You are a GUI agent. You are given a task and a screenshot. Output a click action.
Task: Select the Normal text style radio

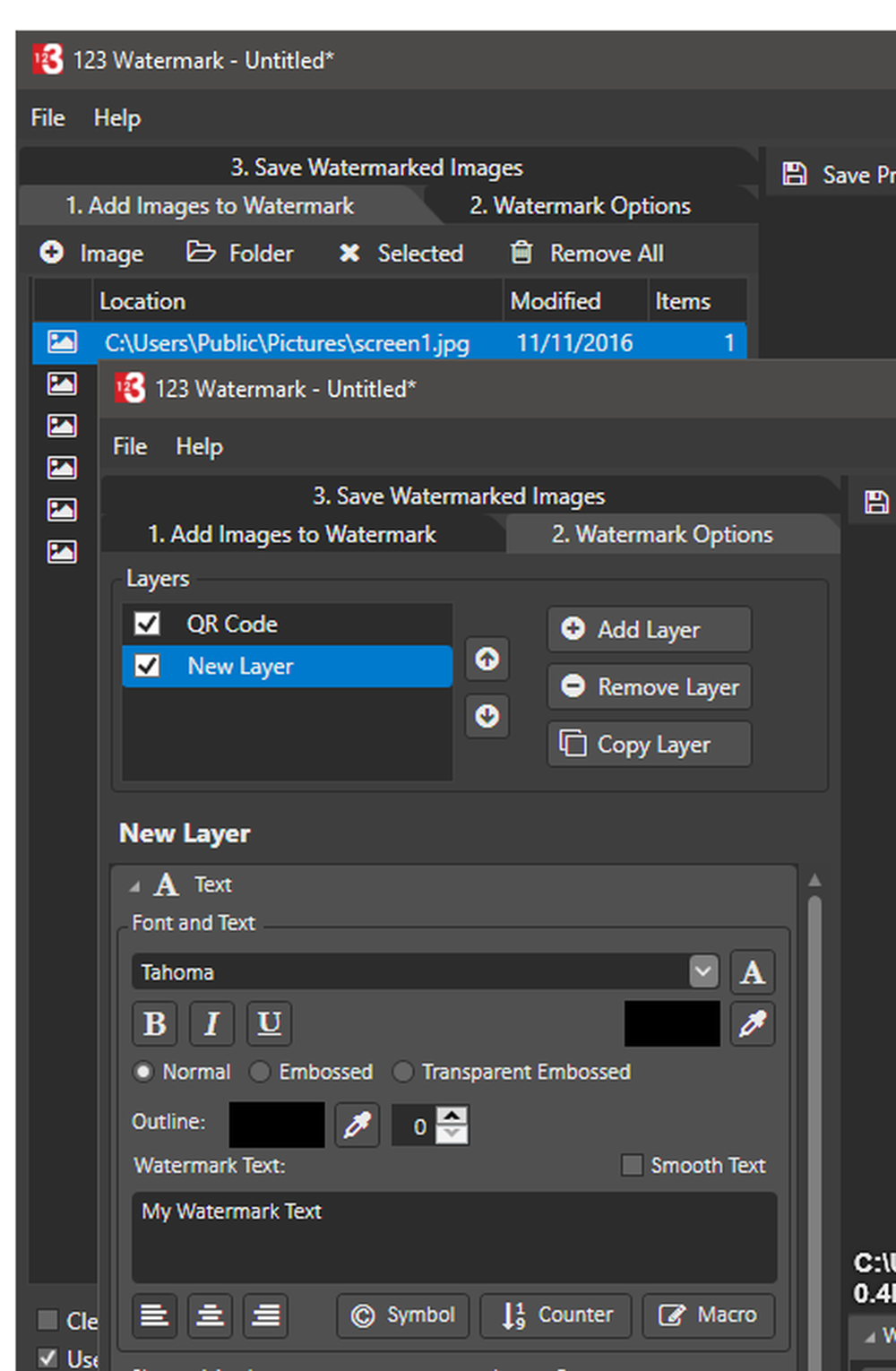pos(142,1072)
